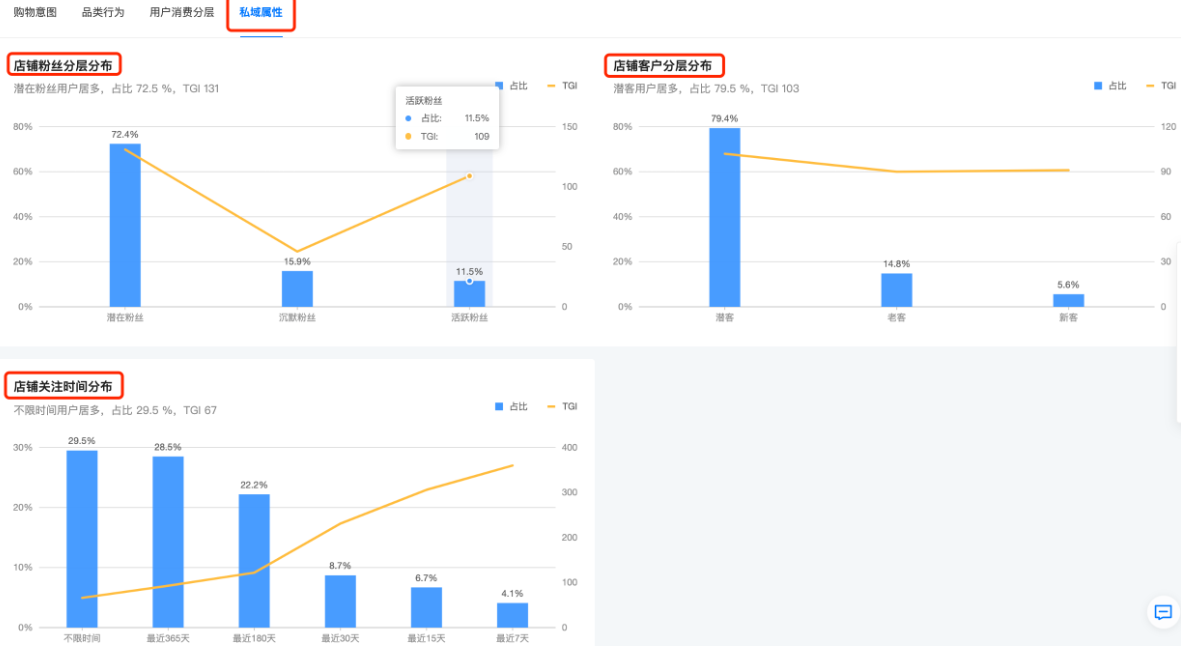Hide 占比 series in 店铺客户分层分布 chart
The image size is (1181, 646).
1110,86
